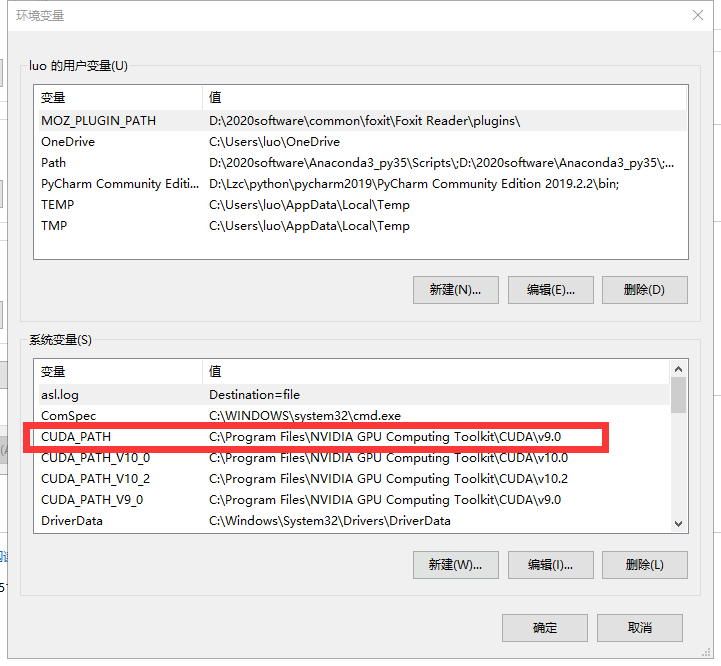The width and height of the screenshot is (721, 666).
Task: Click 新建(W)... button for system variables
Action: coord(456,565)
